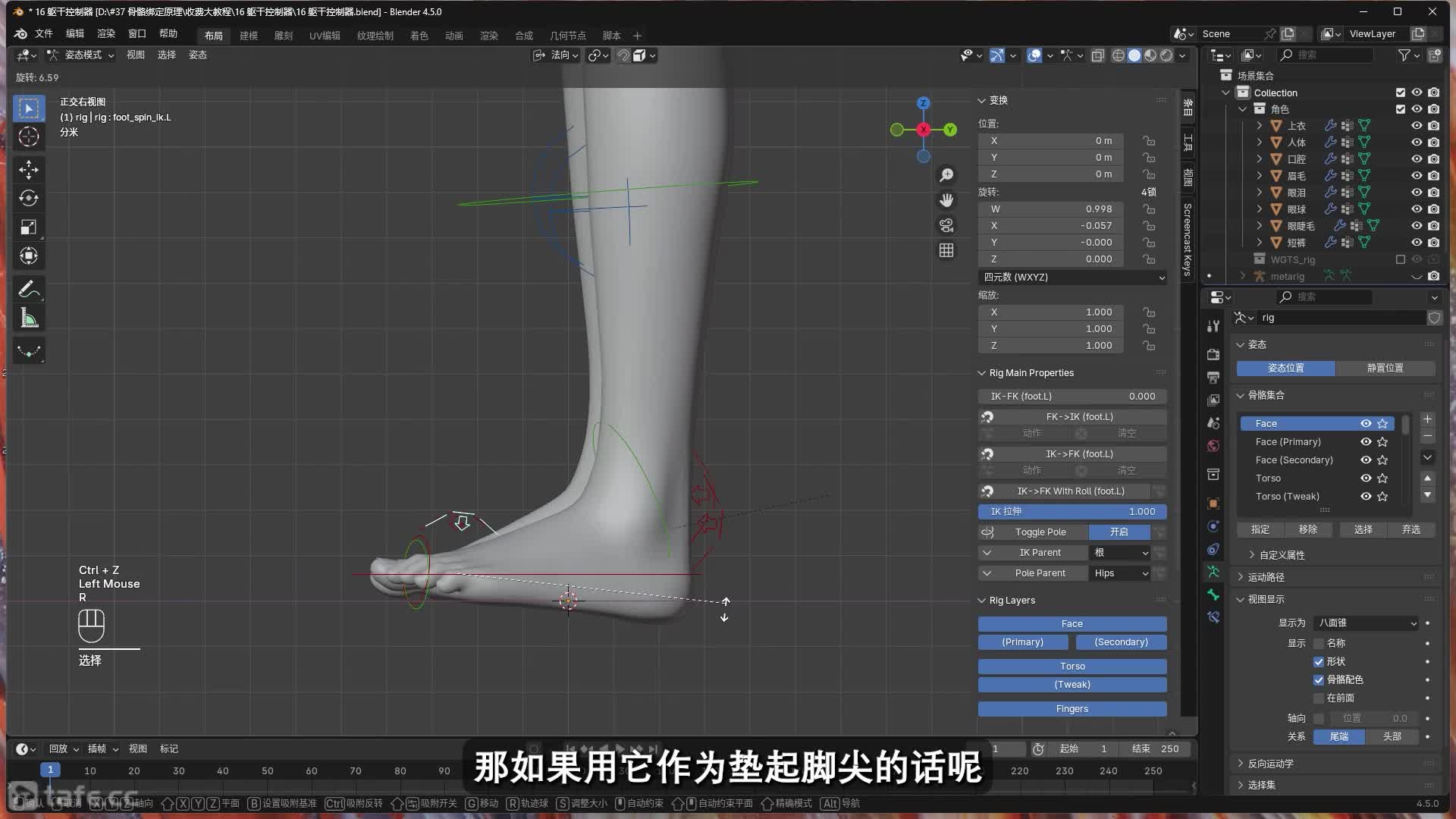The width and height of the screenshot is (1456, 819).
Task: Enable the 在前面 checkbox
Action: pos(1319,698)
